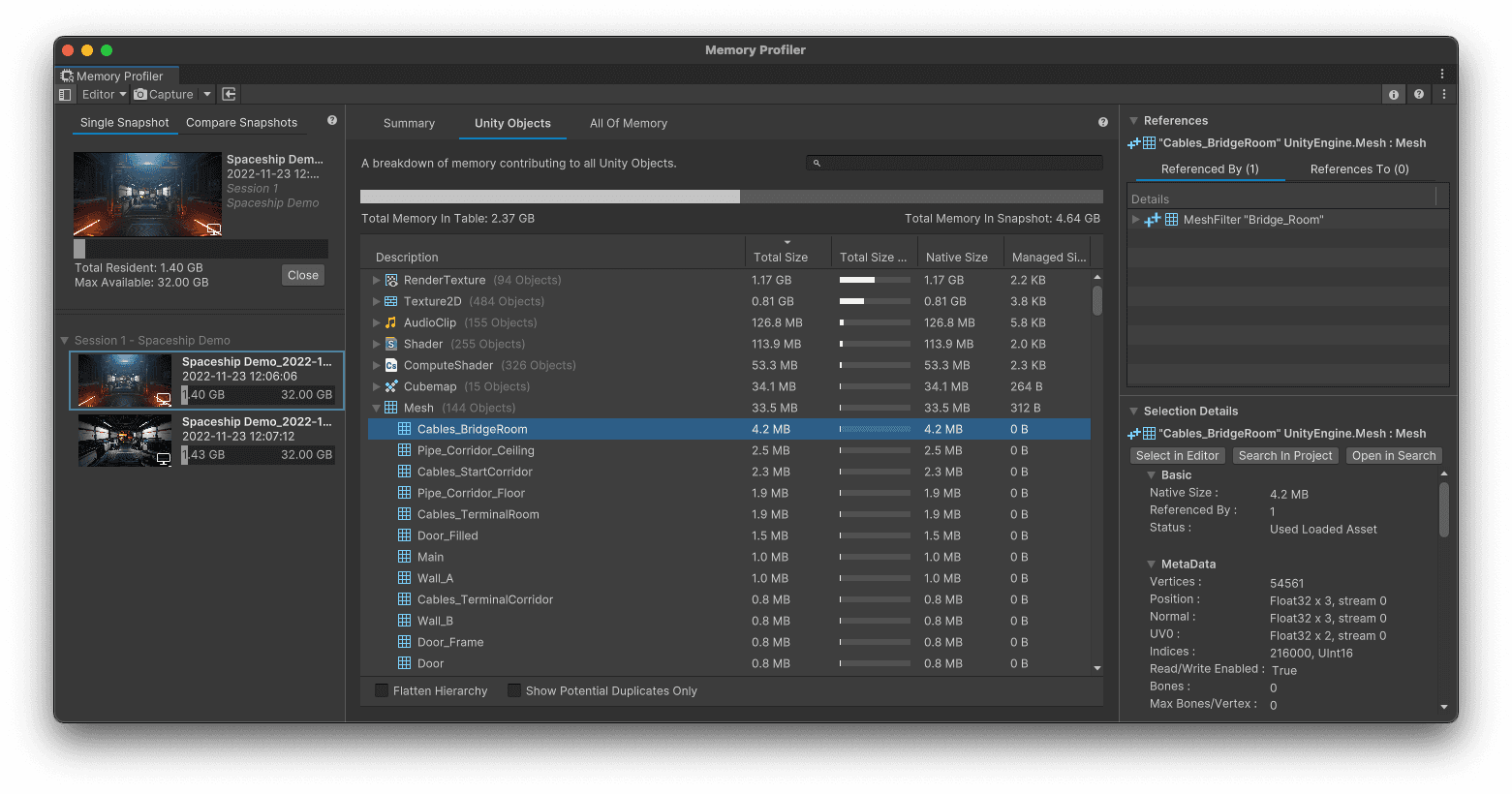Click the object table vertical scrollbar
The image size is (1512, 794).
pos(1097,301)
